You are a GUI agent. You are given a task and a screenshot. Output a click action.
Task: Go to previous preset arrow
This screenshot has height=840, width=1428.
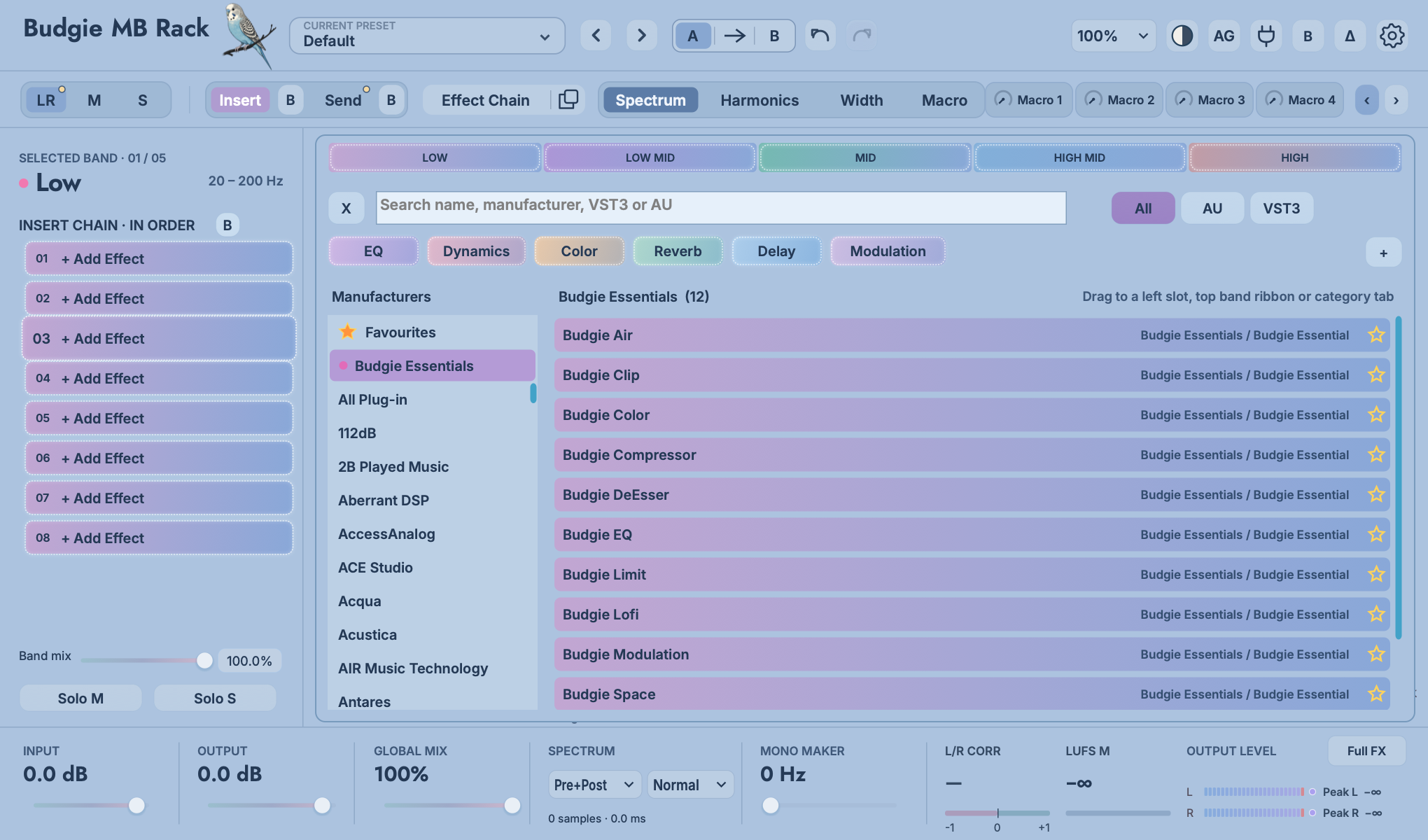(596, 35)
